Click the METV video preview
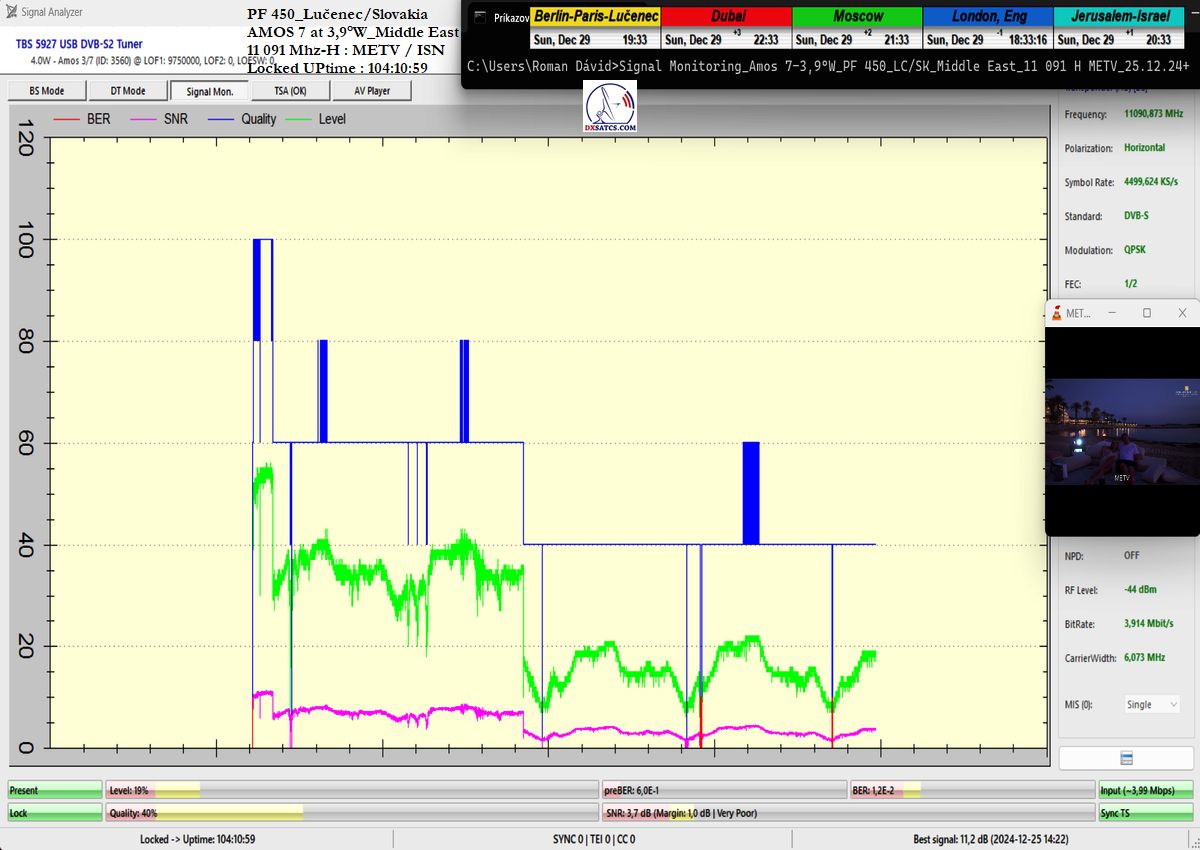The height and width of the screenshot is (850, 1200). click(x=1121, y=430)
